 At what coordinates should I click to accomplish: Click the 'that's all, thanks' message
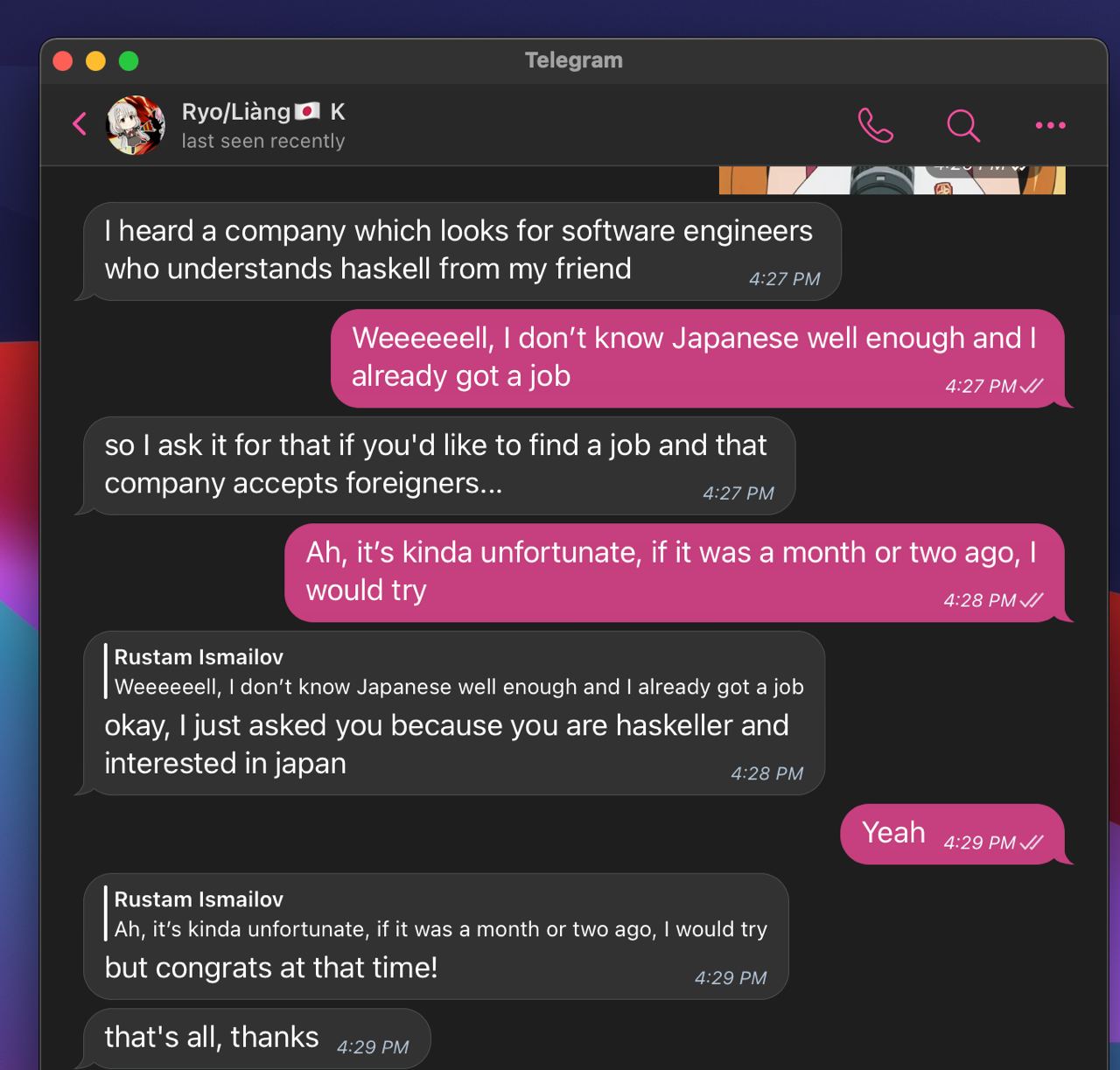(212, 1037)
